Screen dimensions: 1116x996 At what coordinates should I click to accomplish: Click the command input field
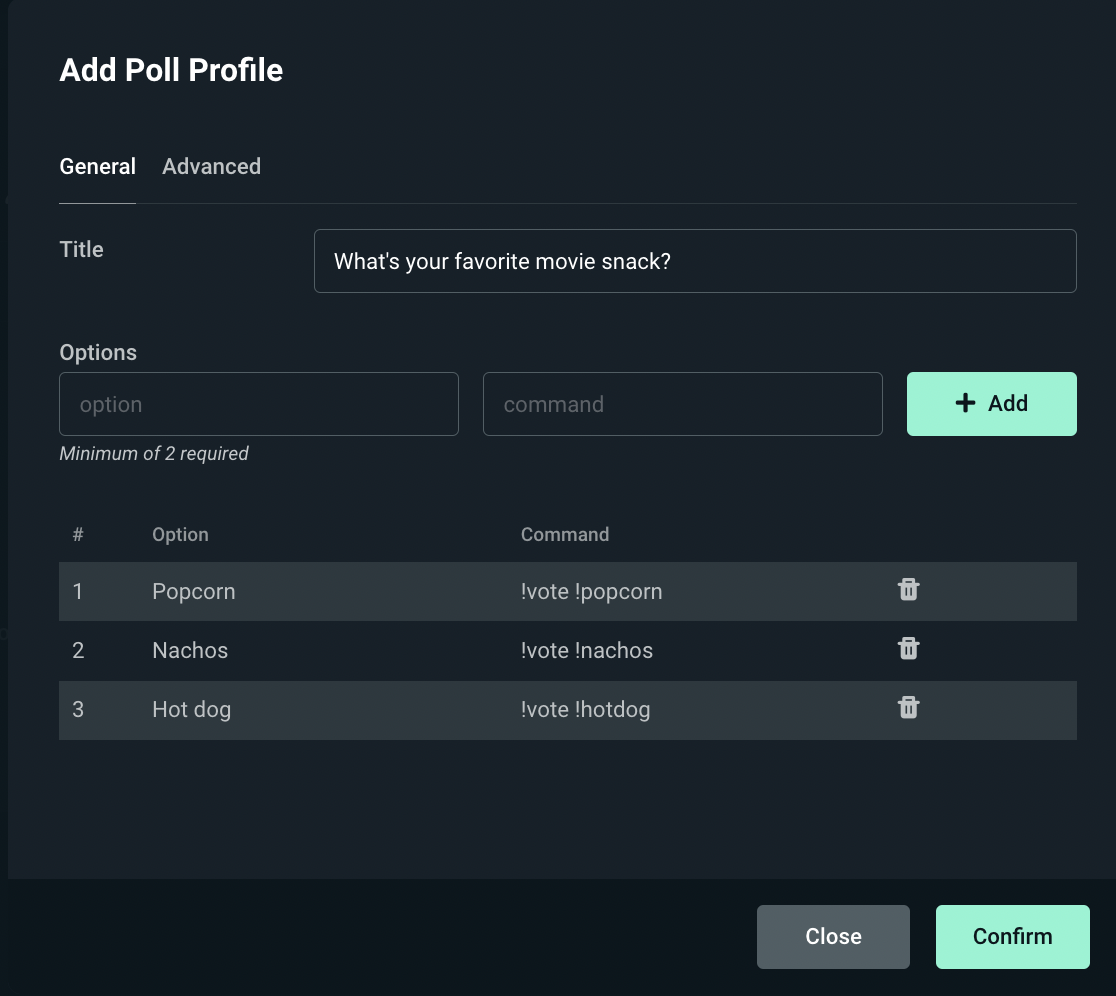[x=683, y=404]
